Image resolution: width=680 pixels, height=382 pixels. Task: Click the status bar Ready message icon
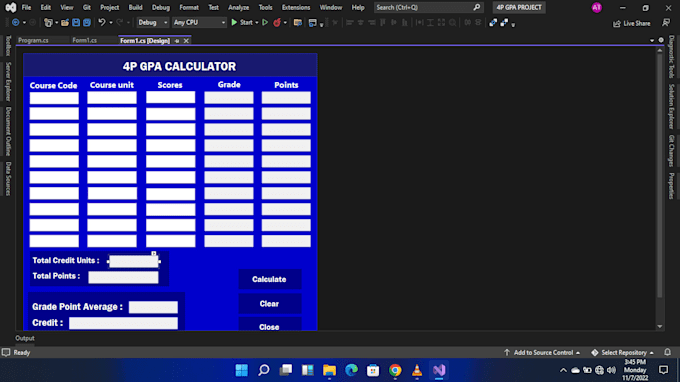[x=6, y=352]
